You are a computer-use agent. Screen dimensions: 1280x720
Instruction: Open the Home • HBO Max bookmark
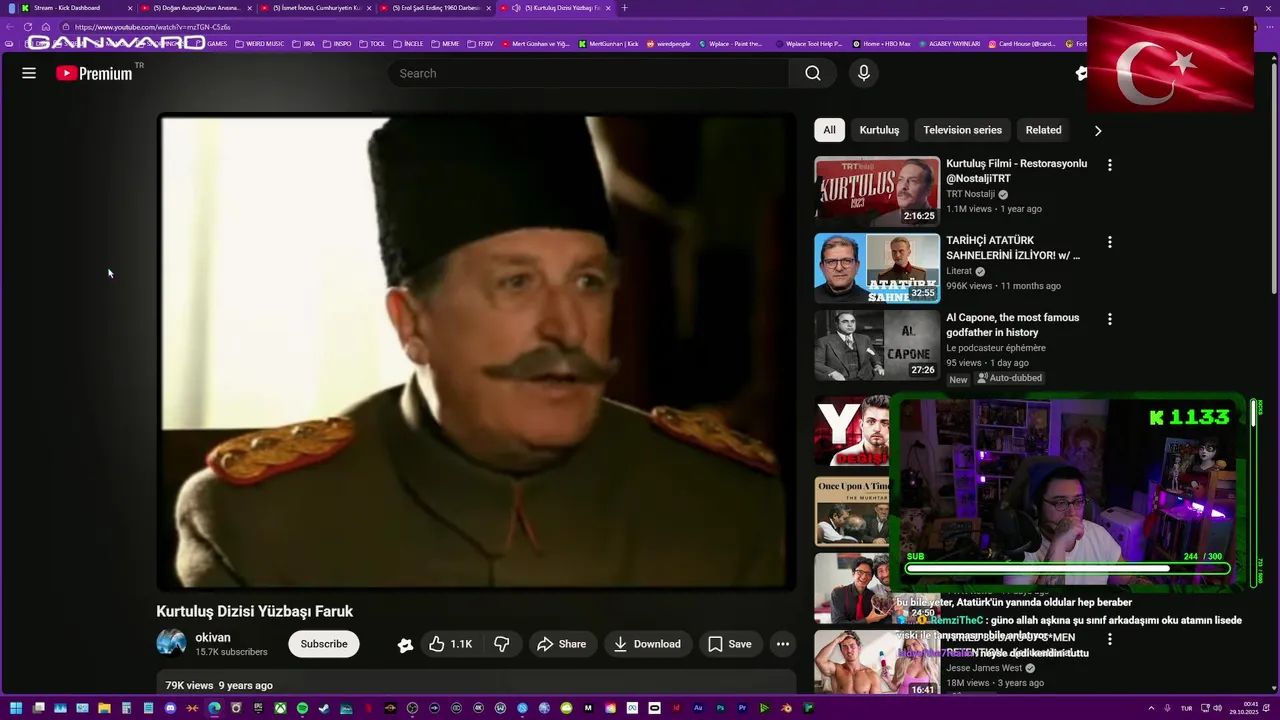tap(881, 44)
